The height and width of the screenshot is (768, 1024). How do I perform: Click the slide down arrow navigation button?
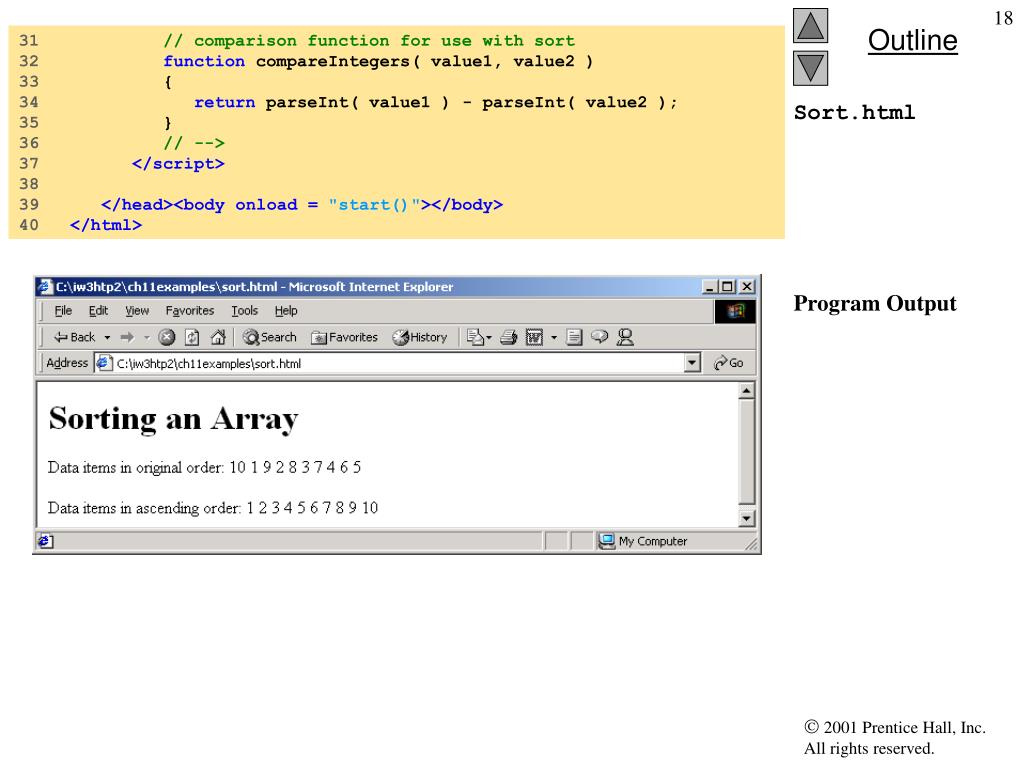click(810, 68)
